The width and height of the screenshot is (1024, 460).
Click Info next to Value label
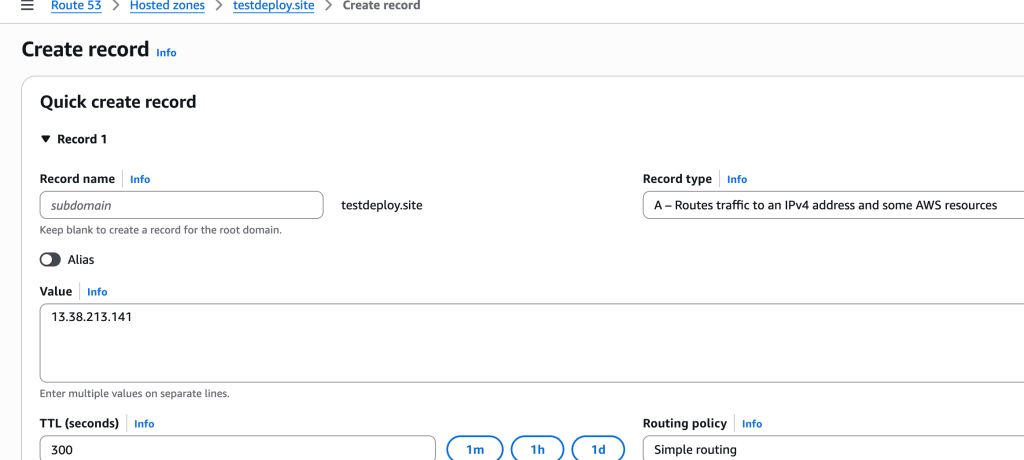click(x=97, y=291)
